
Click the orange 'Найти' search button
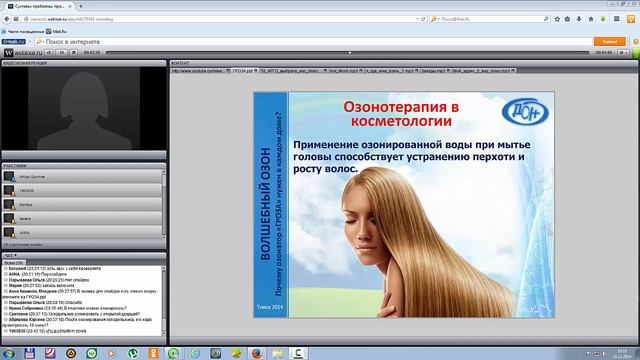(x=609, y=42)
